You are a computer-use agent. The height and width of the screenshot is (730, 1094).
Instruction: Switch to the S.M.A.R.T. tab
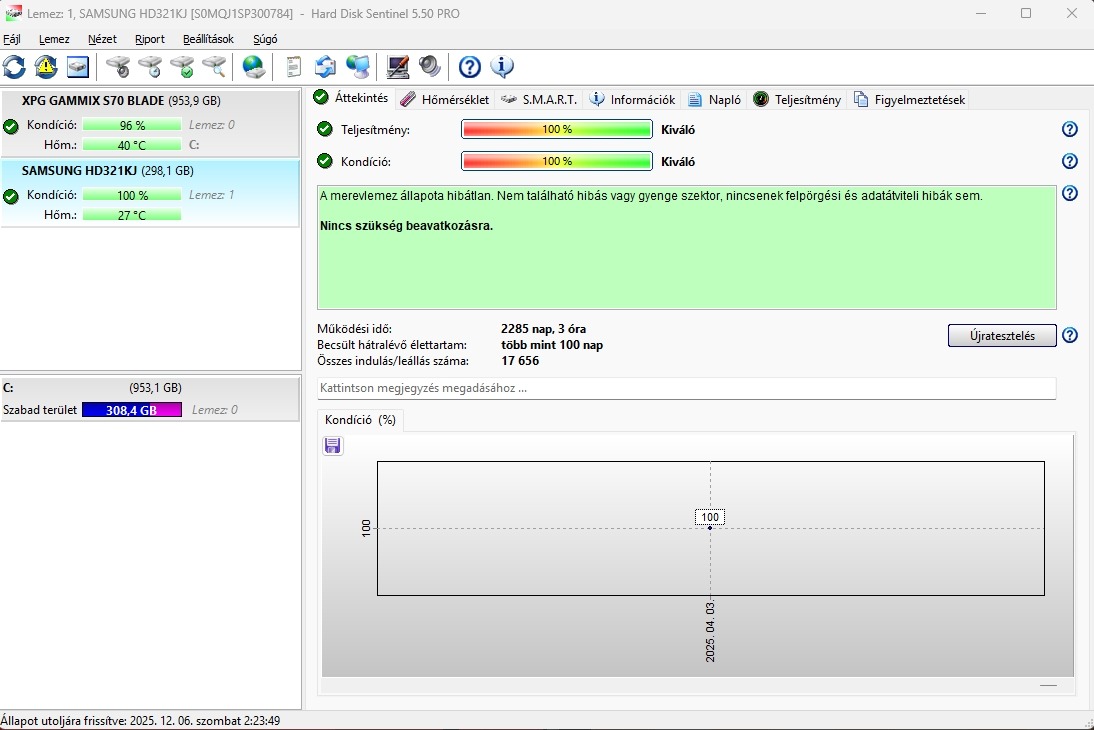[539, 99]
